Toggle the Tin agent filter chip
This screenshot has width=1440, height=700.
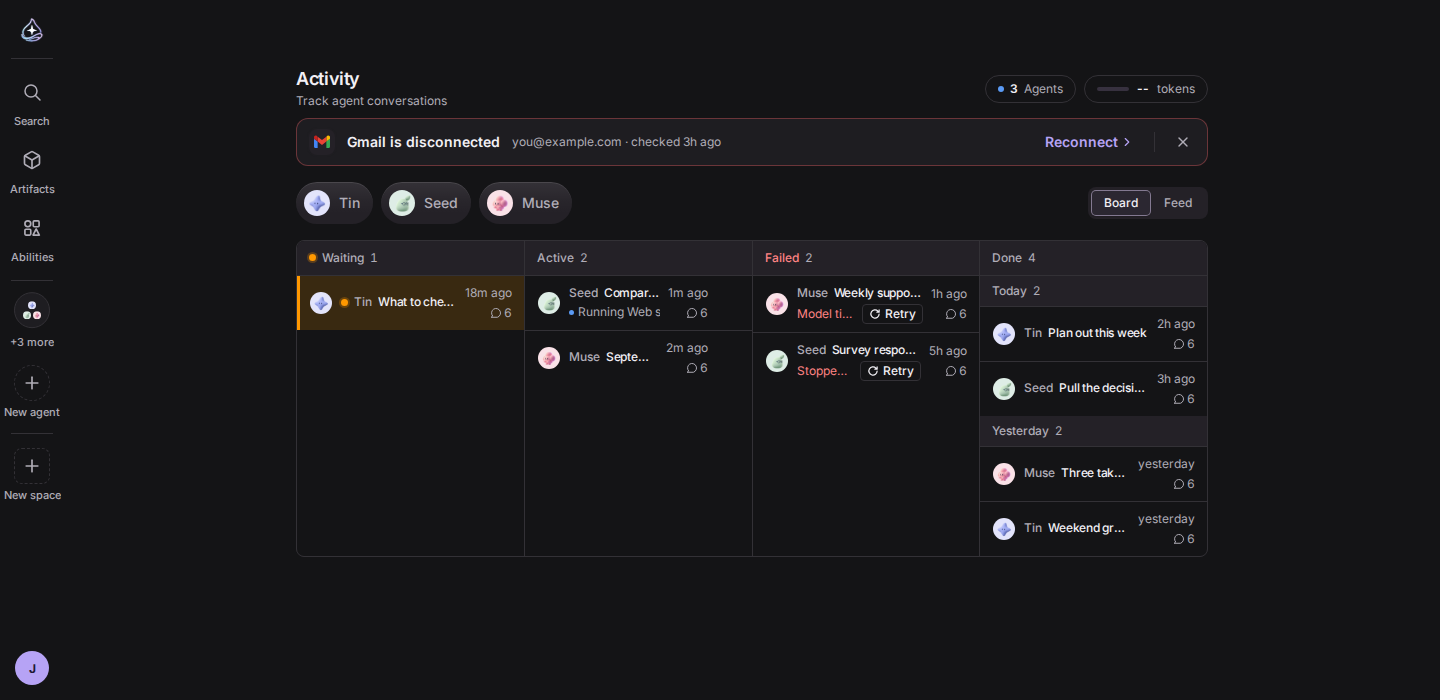point(334,203)
